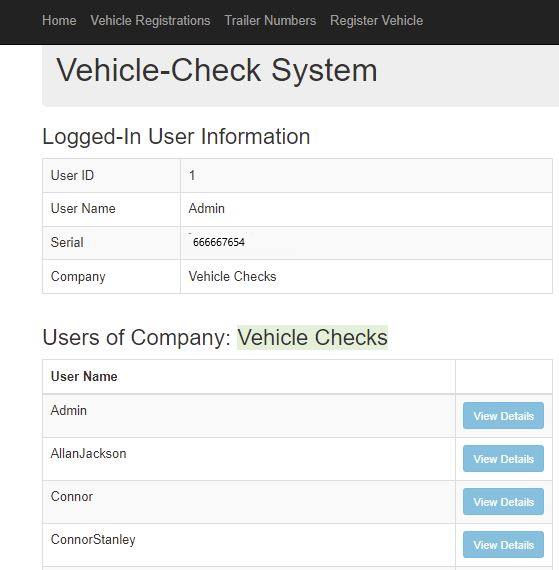
Task: Click the Company value Vehicle Checks cell
Action: [366, 277]
